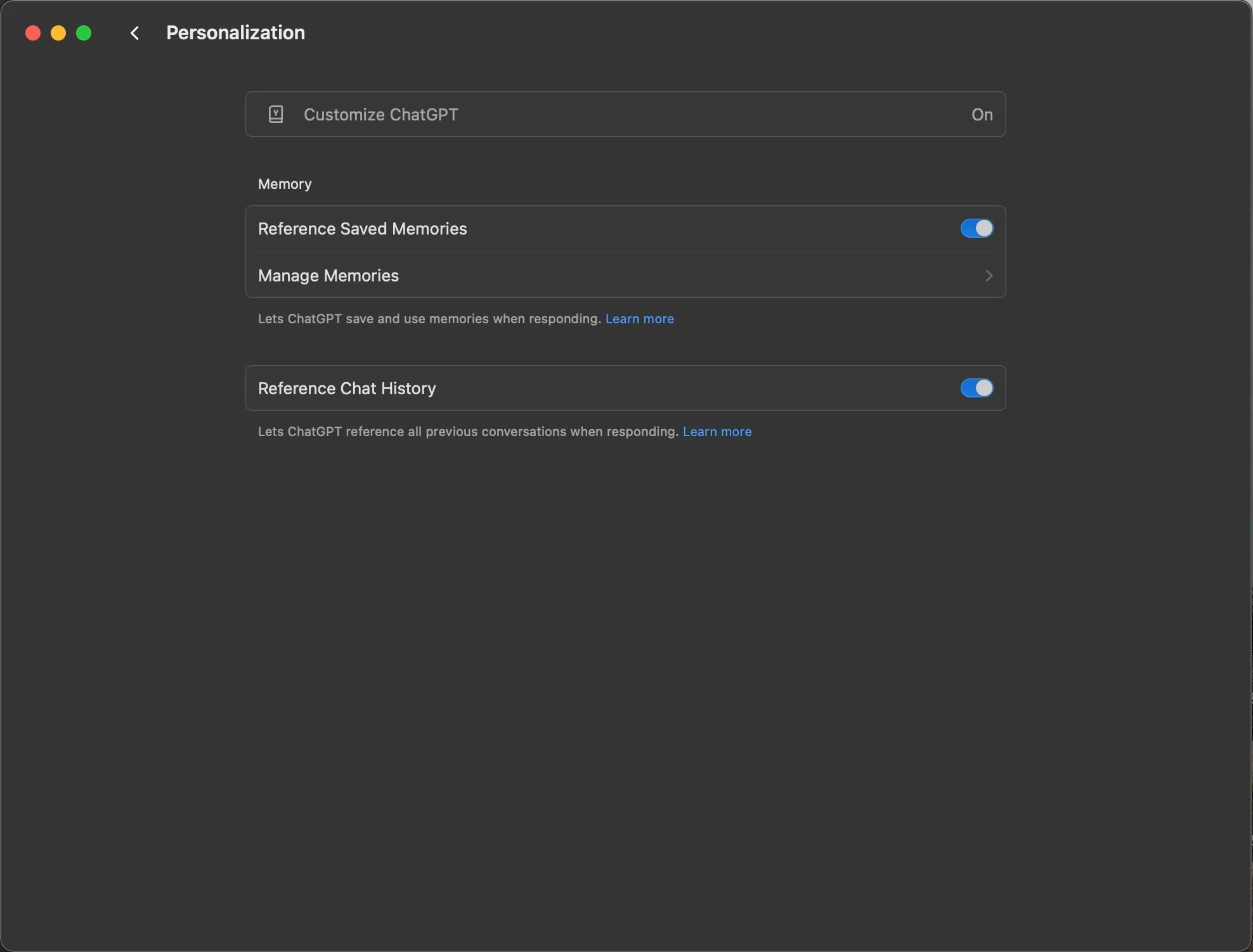Click the Customize ChatGPT book icon
Image resolution: width=1253 pixels, height=952 pixels.
point(276,114)
